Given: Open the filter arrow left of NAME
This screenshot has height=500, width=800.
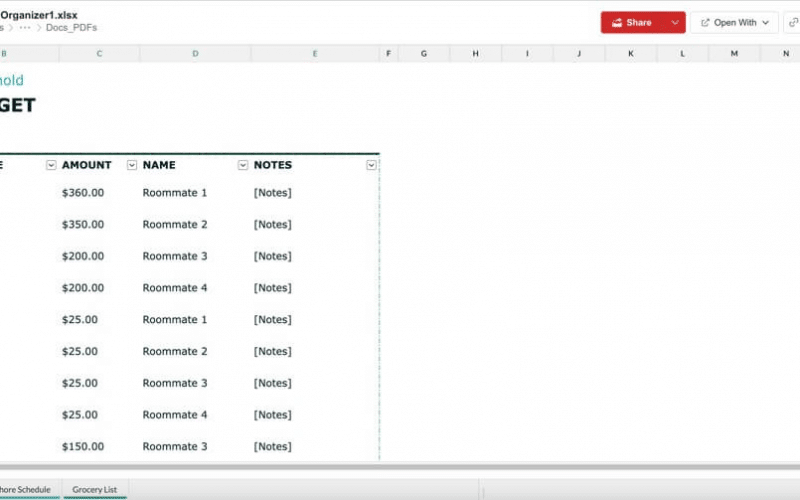Looking at the screenshot, I should (131, 165).
